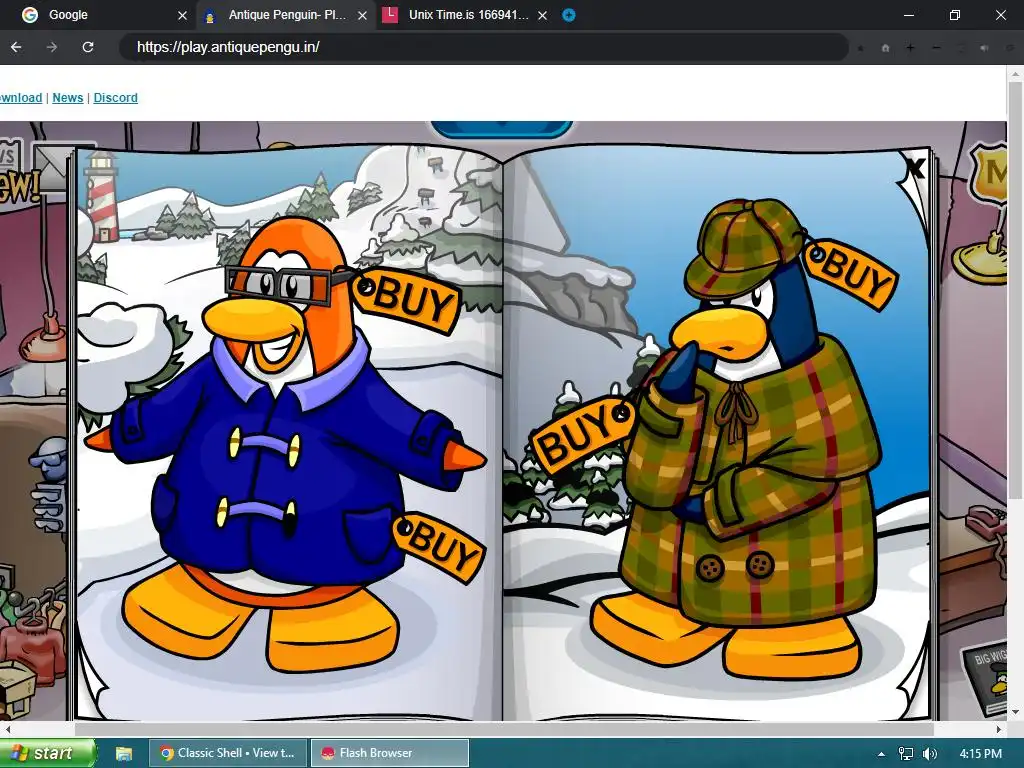Switch to Flash Browser taskbar window

coord(389,753)
